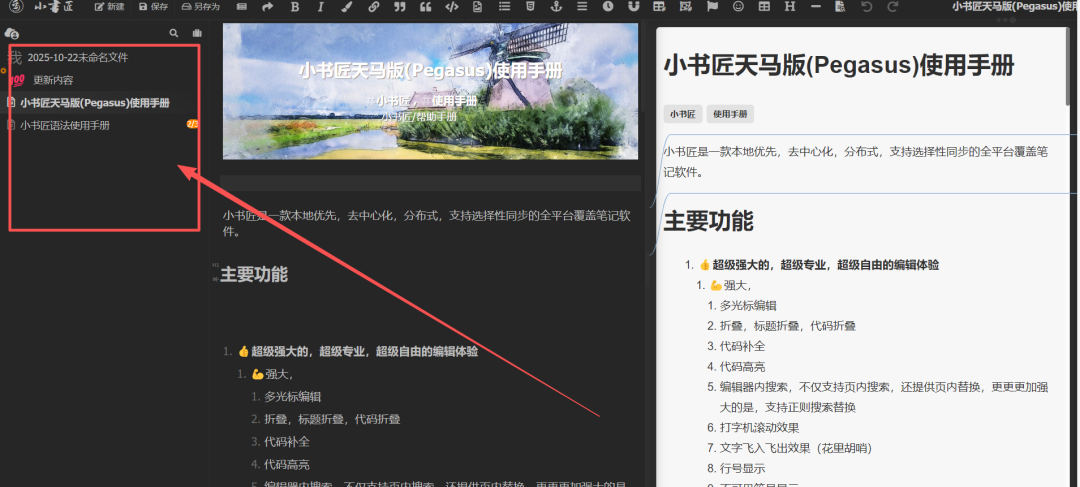Click the flag icon in the toolbar
Image resolution: width=1080 pixels, height=487 pixels.
(x=713, y=7)
